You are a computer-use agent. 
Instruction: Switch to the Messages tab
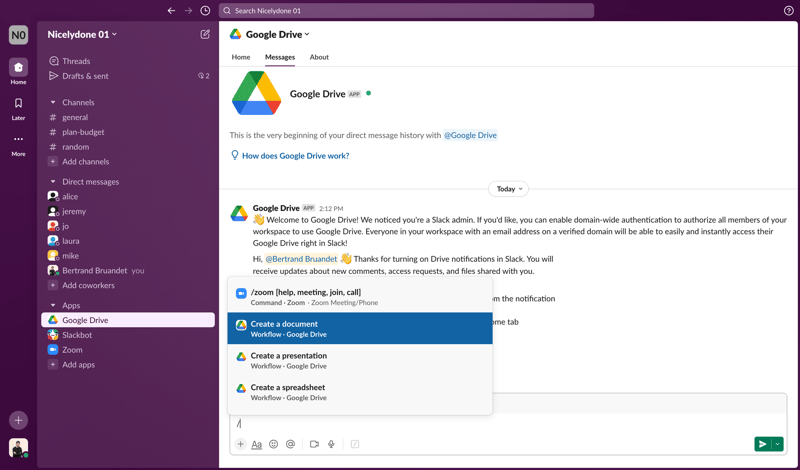[280, 57]
